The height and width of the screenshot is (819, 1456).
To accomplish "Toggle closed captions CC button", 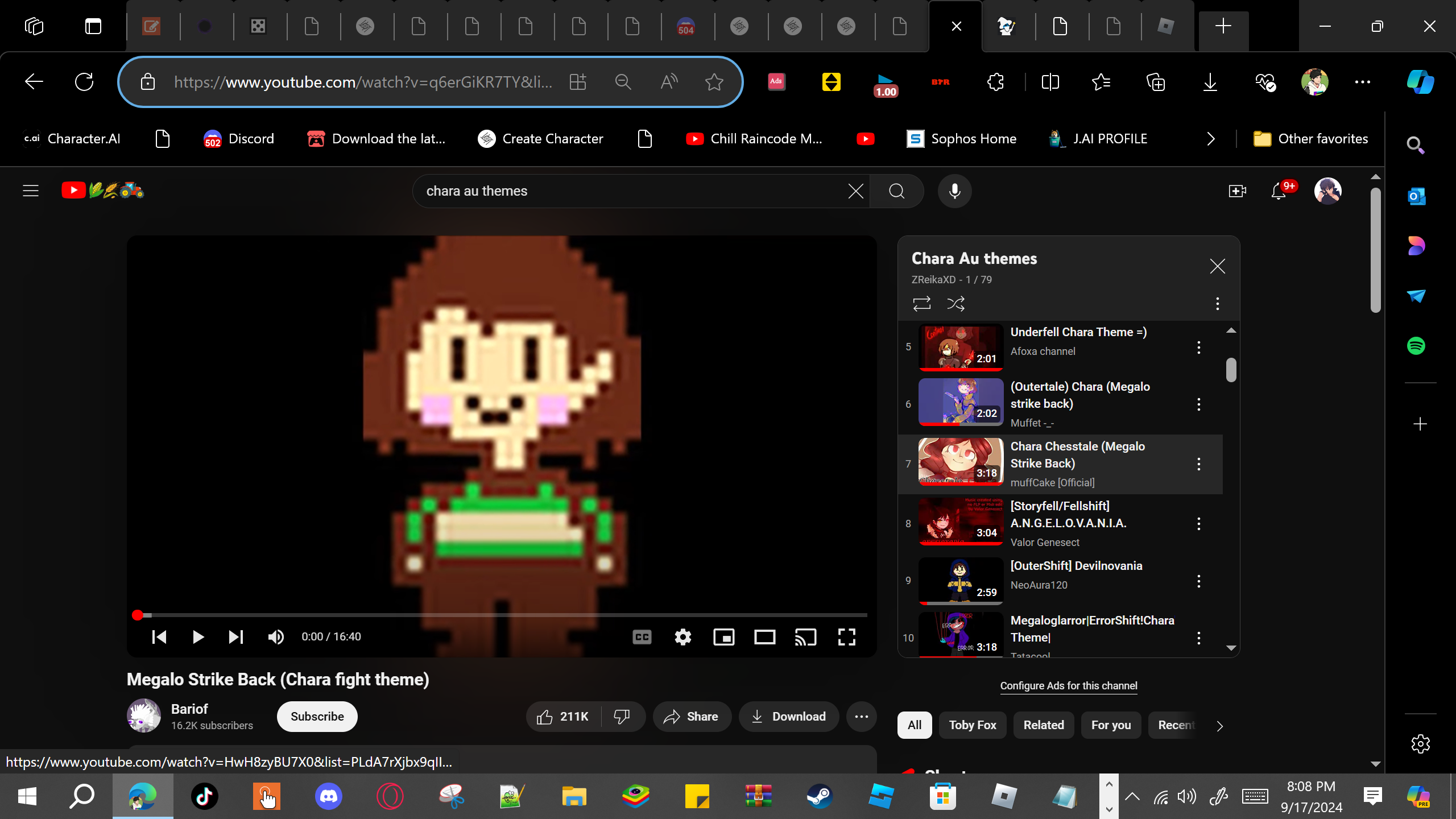I will (x=642, y=637).
